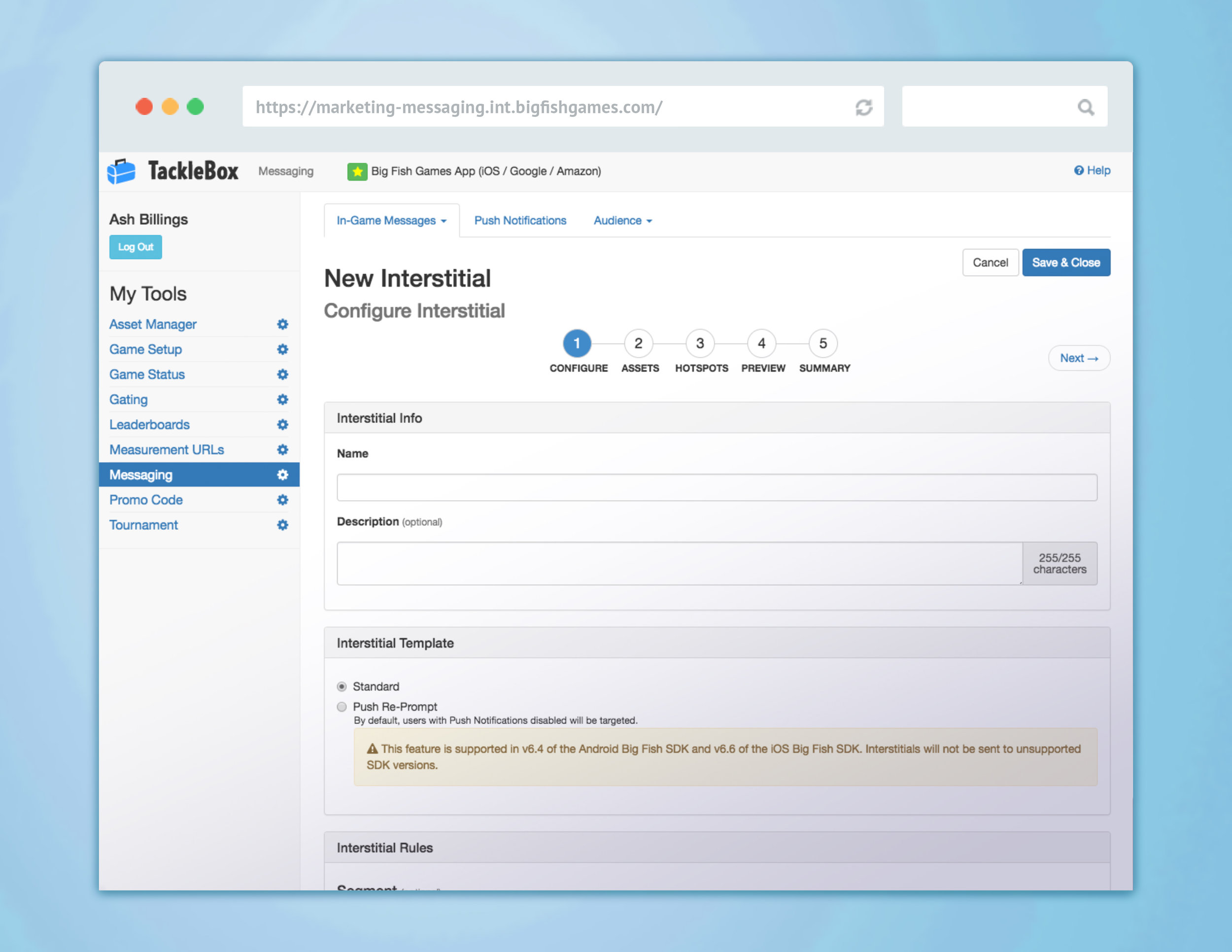Open Promo Code from My Tools
The image size is (1232, 952).
point(146,500)
